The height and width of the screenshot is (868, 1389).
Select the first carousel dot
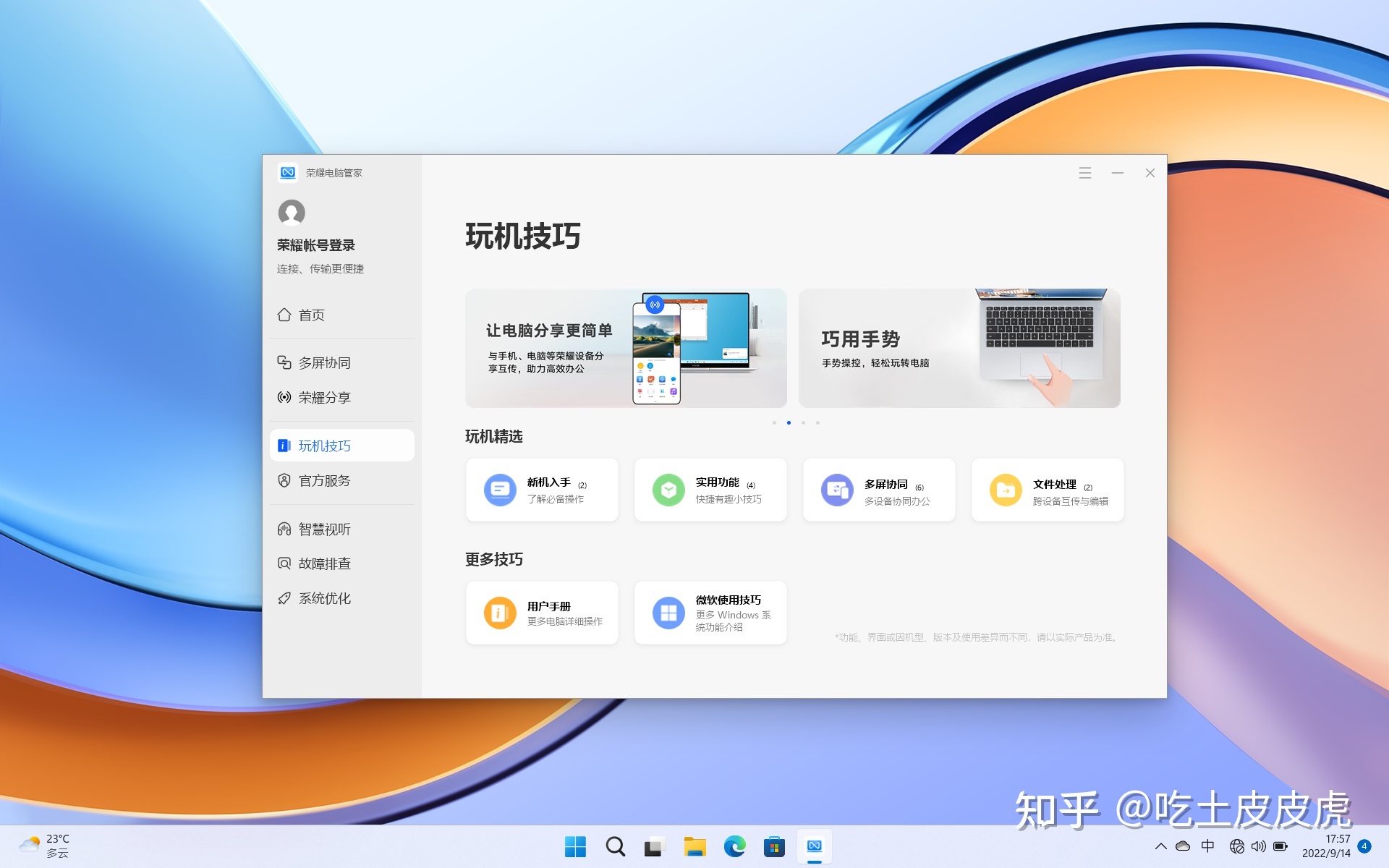[x=774, y=422]
